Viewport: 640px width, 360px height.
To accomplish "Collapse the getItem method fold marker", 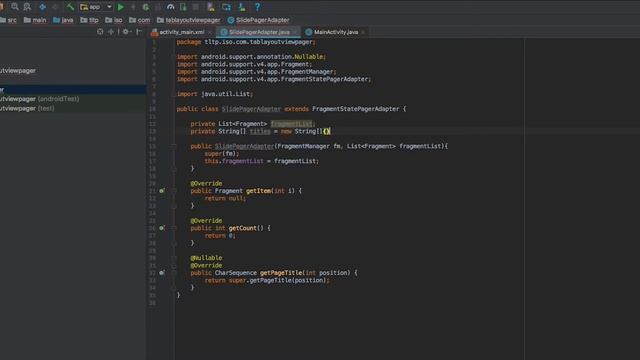I will (x=173, y=191).
